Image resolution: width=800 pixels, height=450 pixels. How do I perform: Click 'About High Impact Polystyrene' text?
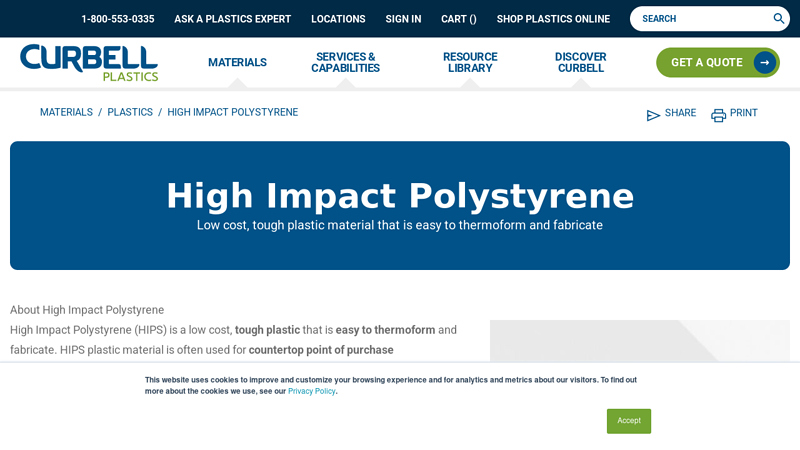tap(87, 310)
